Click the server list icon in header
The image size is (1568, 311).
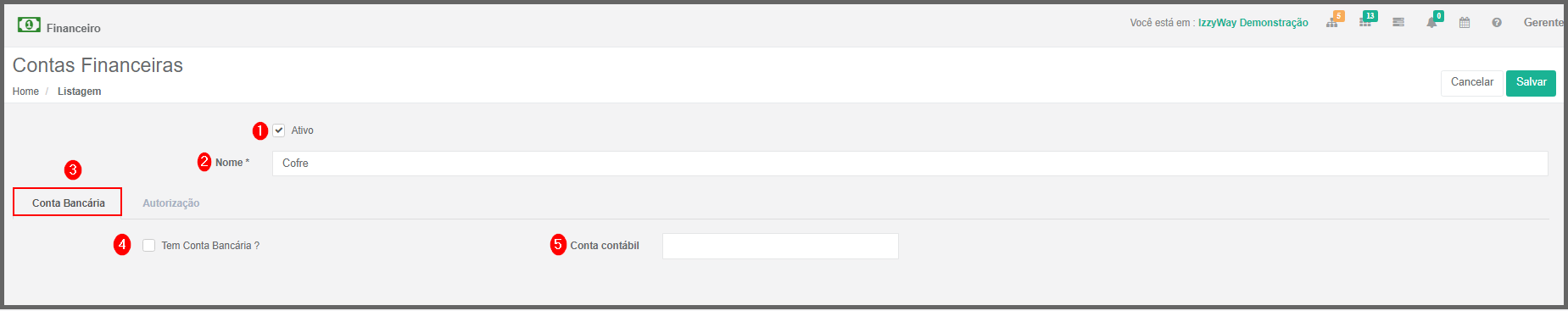click(x=1398, y=23)
